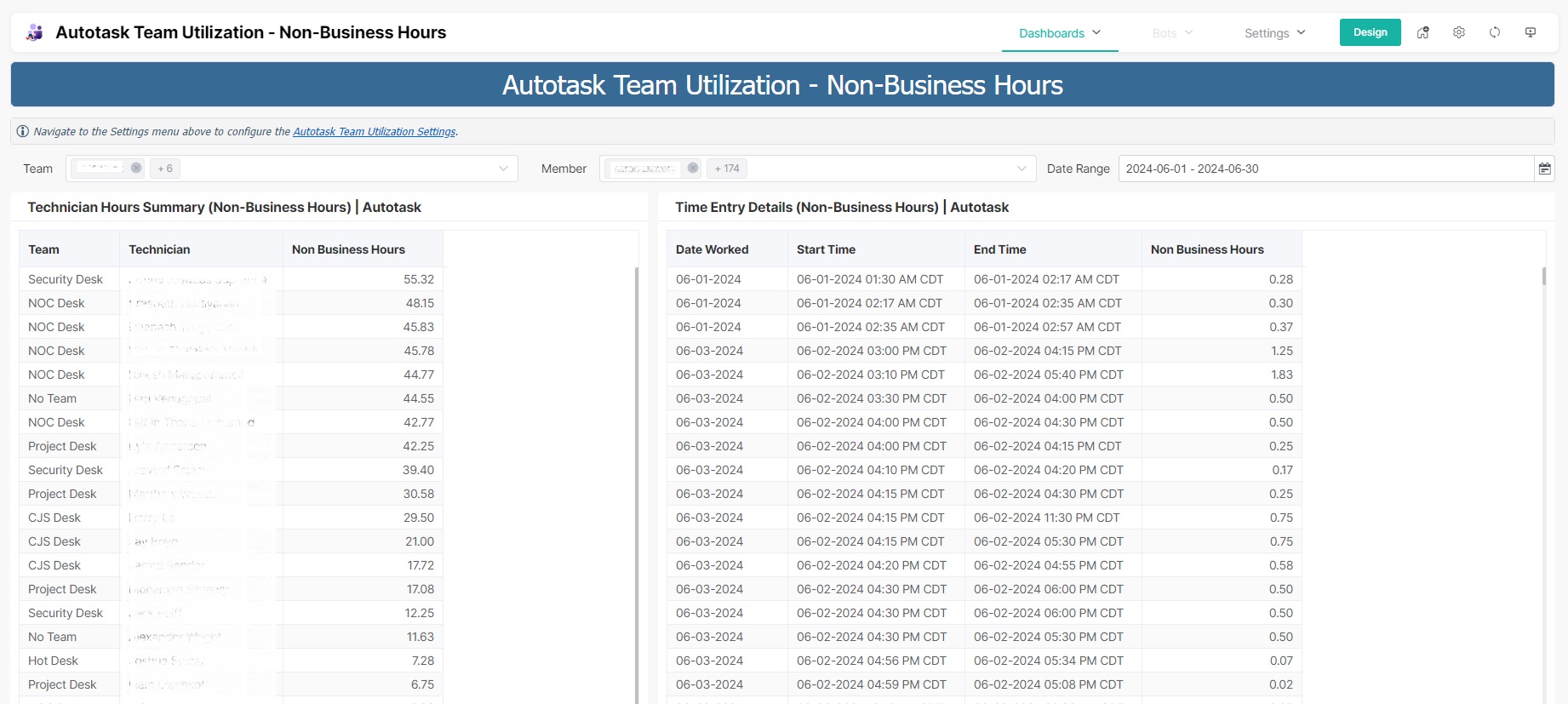
Task: Select the 39.40 Security Desk hours value
Action: (363, 470)
